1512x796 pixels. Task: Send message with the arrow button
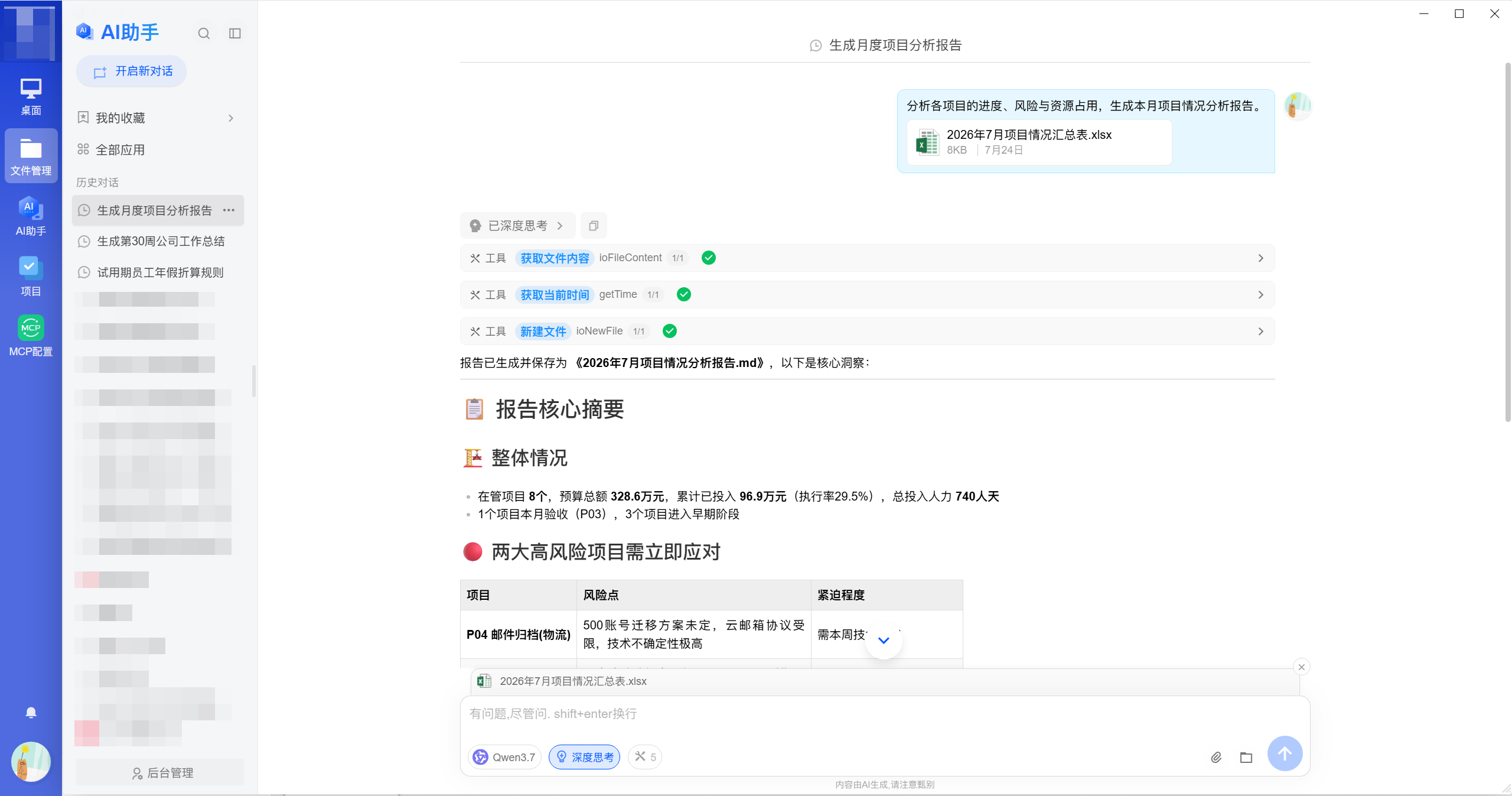coord(1285,753)
